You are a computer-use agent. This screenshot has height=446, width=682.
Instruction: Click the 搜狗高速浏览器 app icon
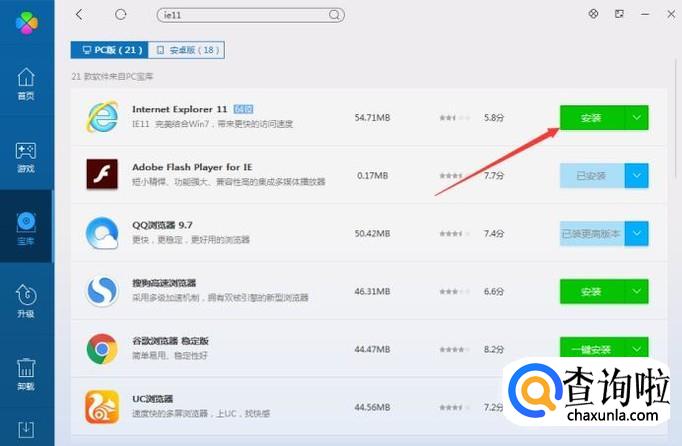(102, 291)
